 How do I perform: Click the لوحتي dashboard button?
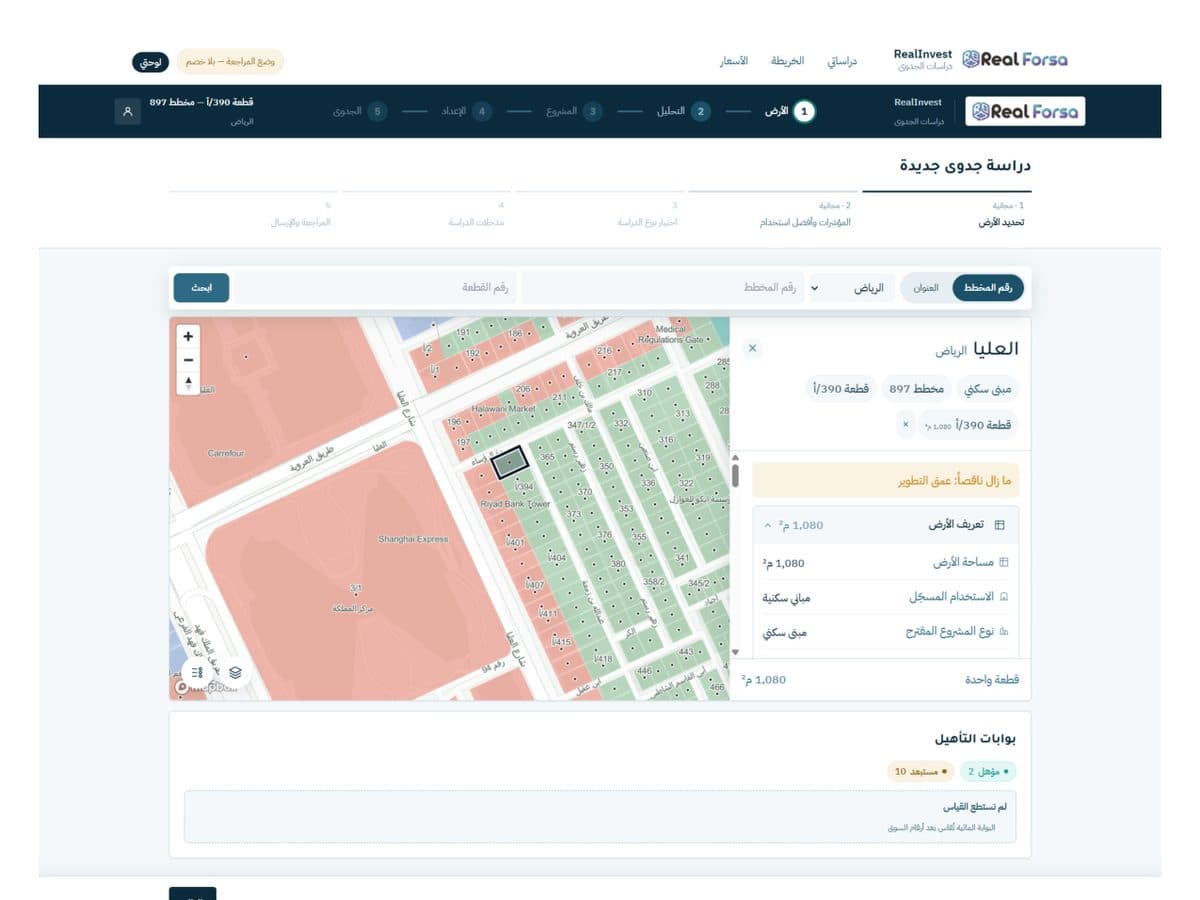[x=149, y=61]
